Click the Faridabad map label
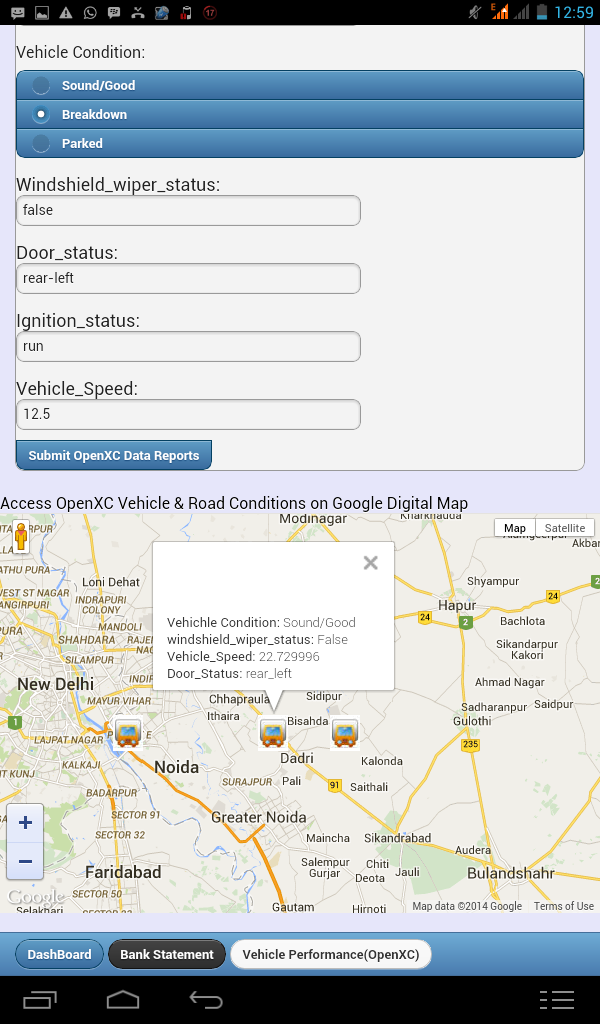 pyautogui.click(x=123, y=872)
